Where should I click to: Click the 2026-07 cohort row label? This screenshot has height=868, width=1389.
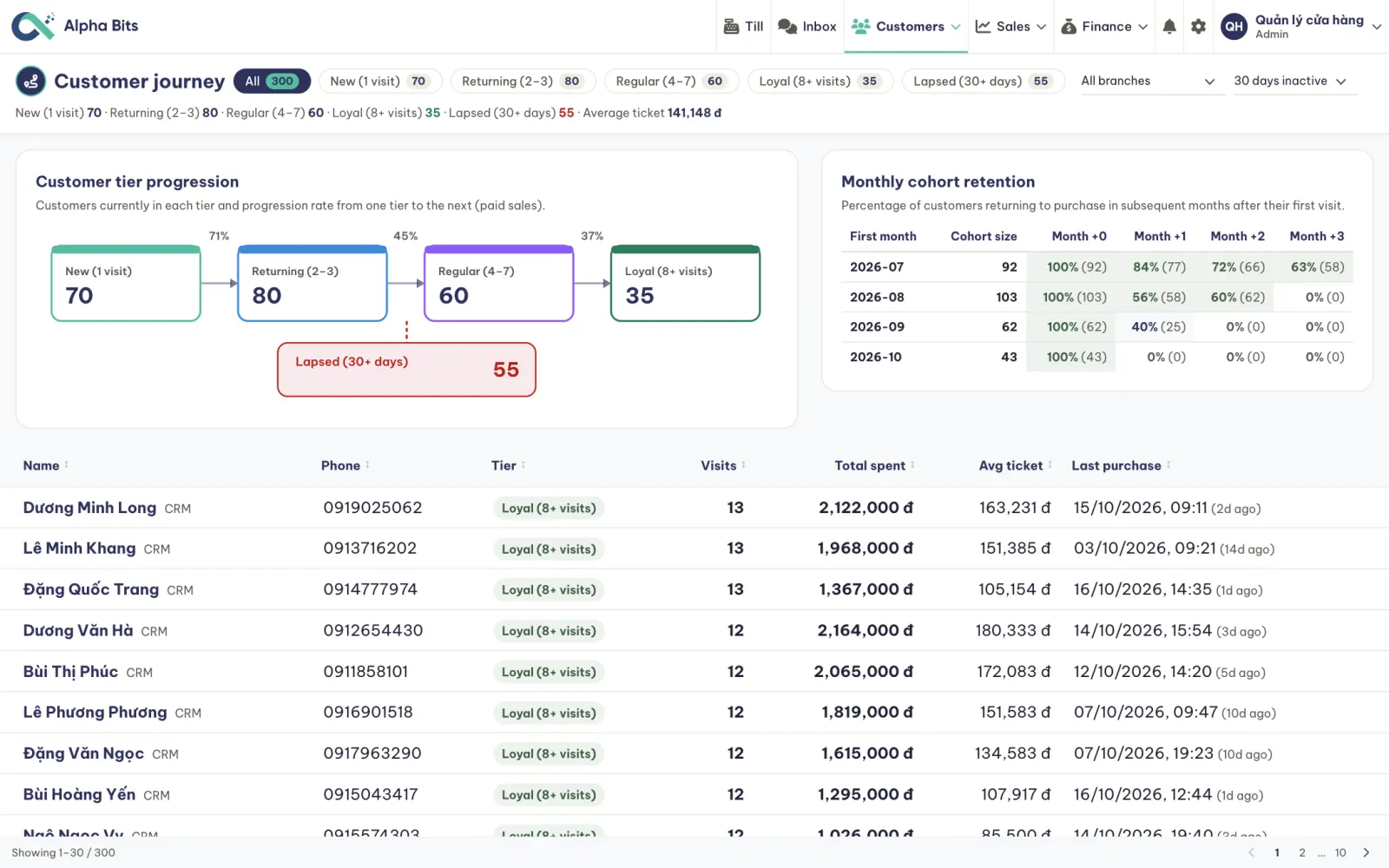click(x=877, y=267)
